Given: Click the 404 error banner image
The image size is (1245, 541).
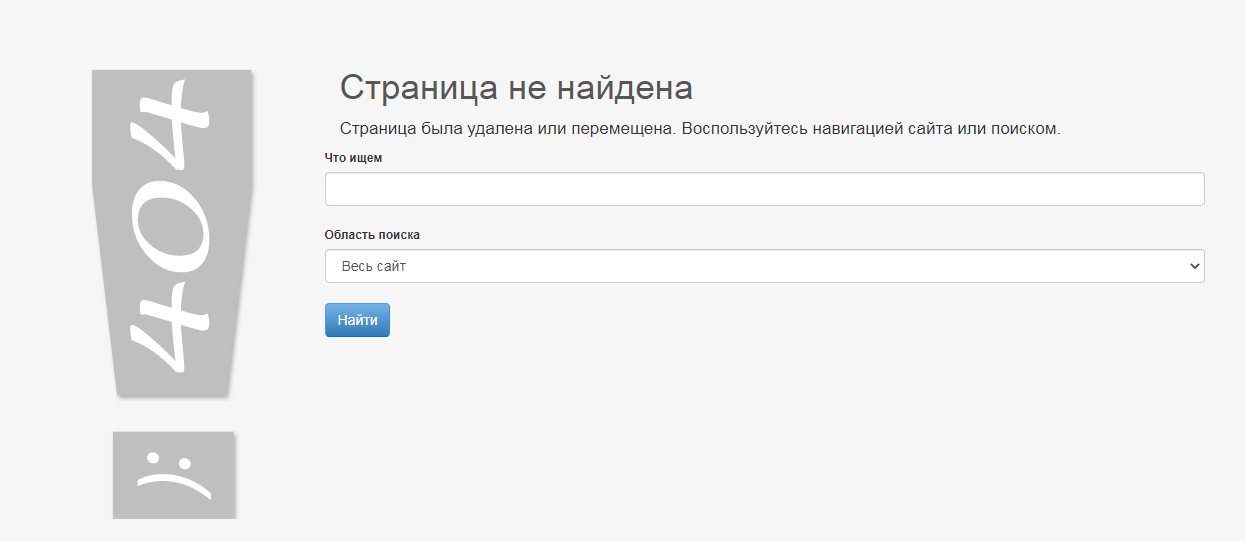Looking at the screenshot, I should click(x=172, y=232).
